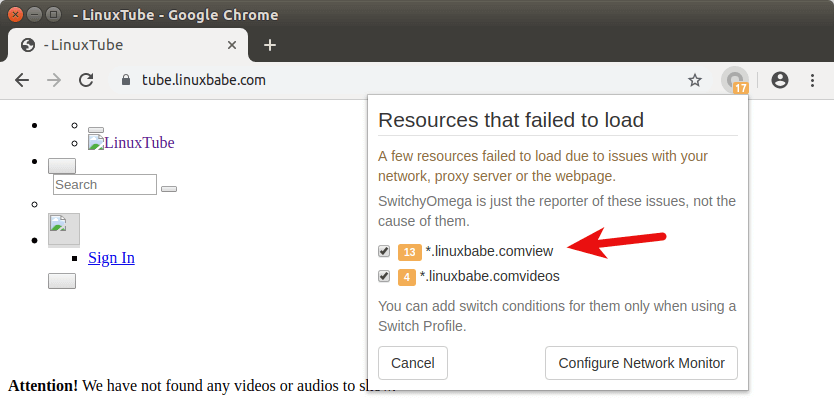Click Configure Network Monitor button

pos(641,363)
